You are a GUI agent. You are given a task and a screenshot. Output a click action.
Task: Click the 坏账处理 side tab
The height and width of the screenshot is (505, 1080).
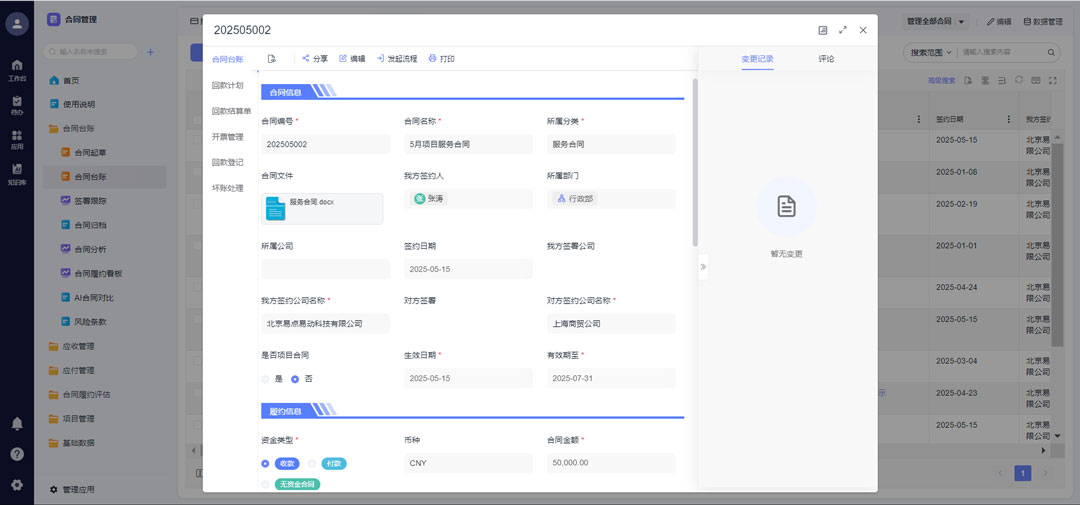click(227, 188)
